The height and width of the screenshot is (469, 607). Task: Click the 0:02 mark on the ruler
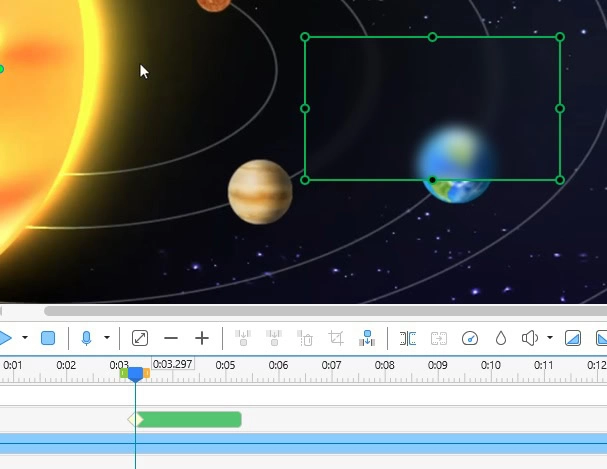66,365
